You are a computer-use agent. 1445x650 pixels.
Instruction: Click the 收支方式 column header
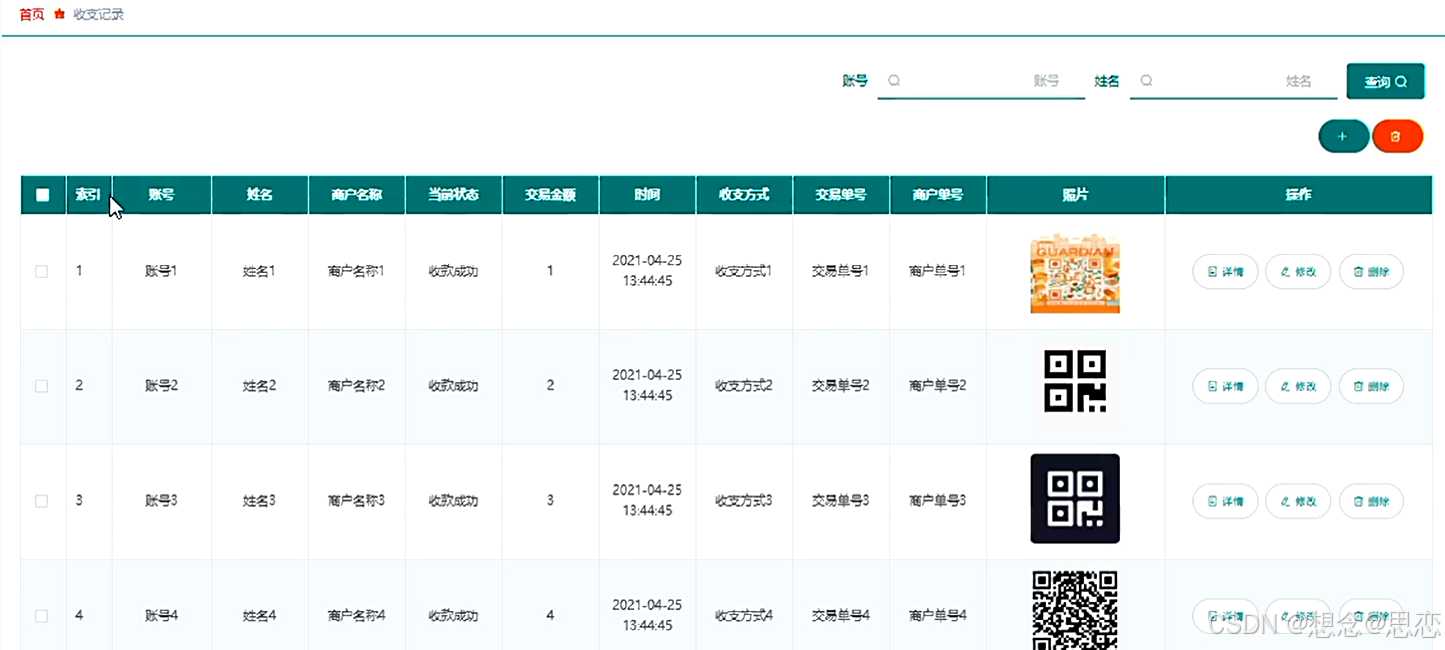coord(744,195)
